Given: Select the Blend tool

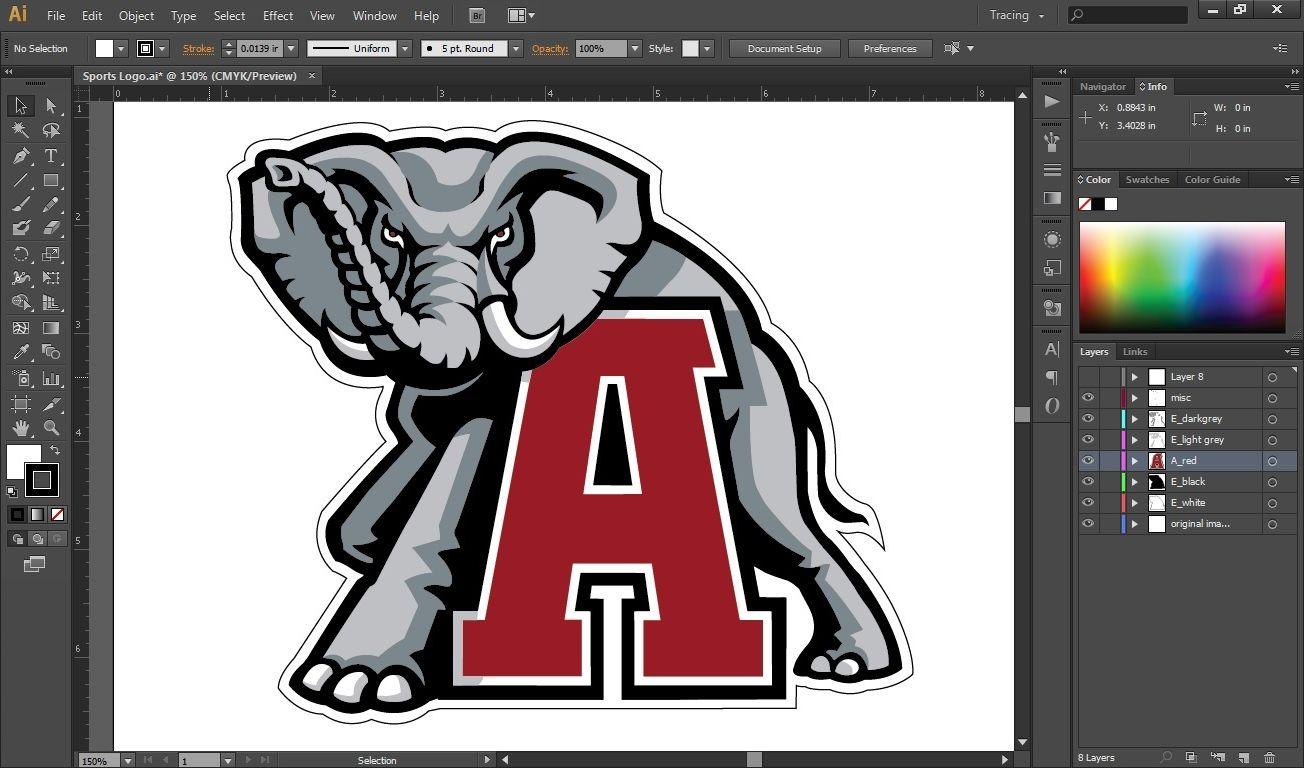Looking at the screenshot, I should coord(51,352).
